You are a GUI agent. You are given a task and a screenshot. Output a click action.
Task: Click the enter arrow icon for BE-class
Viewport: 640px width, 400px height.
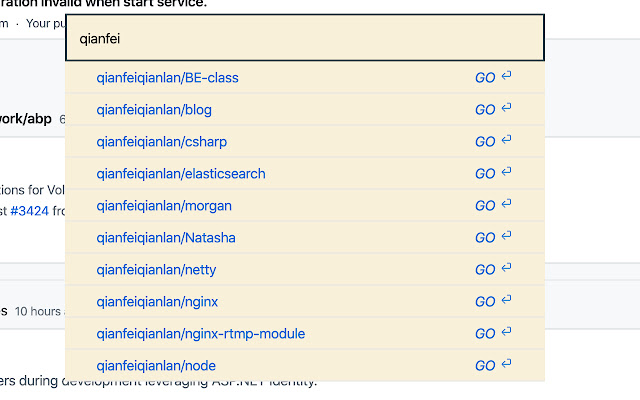coord(507,76)
